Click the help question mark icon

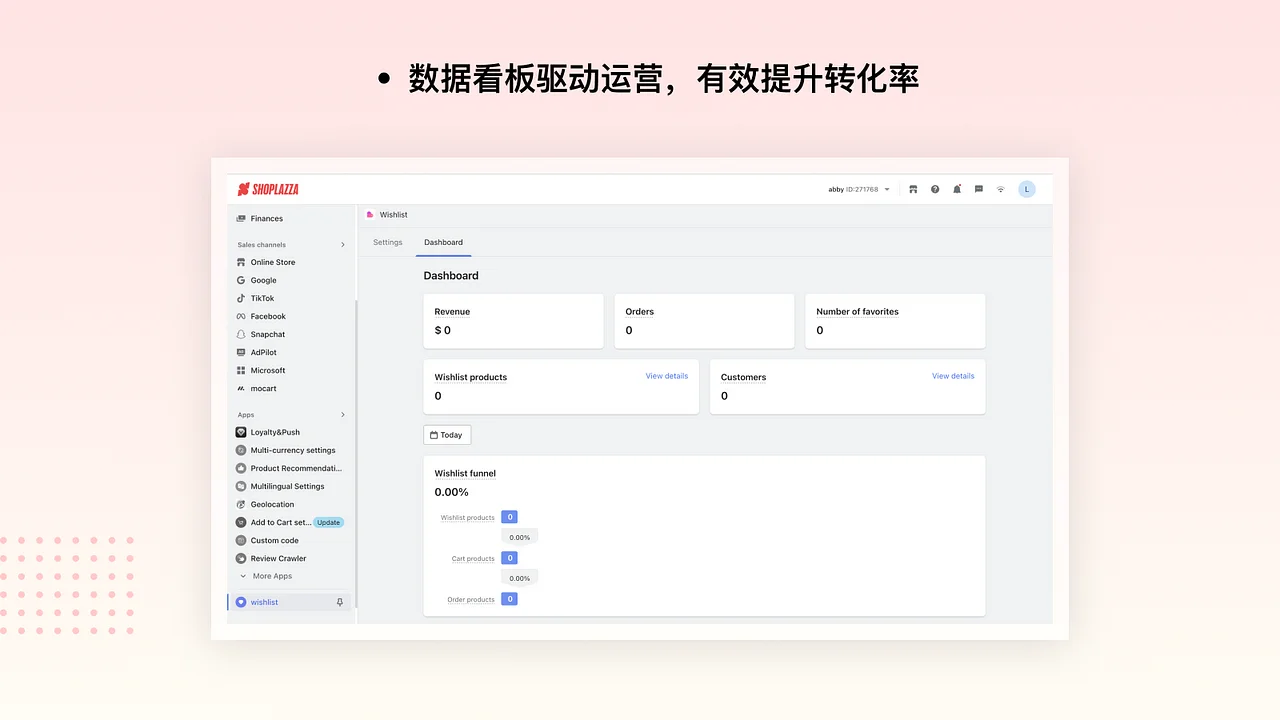935,189
